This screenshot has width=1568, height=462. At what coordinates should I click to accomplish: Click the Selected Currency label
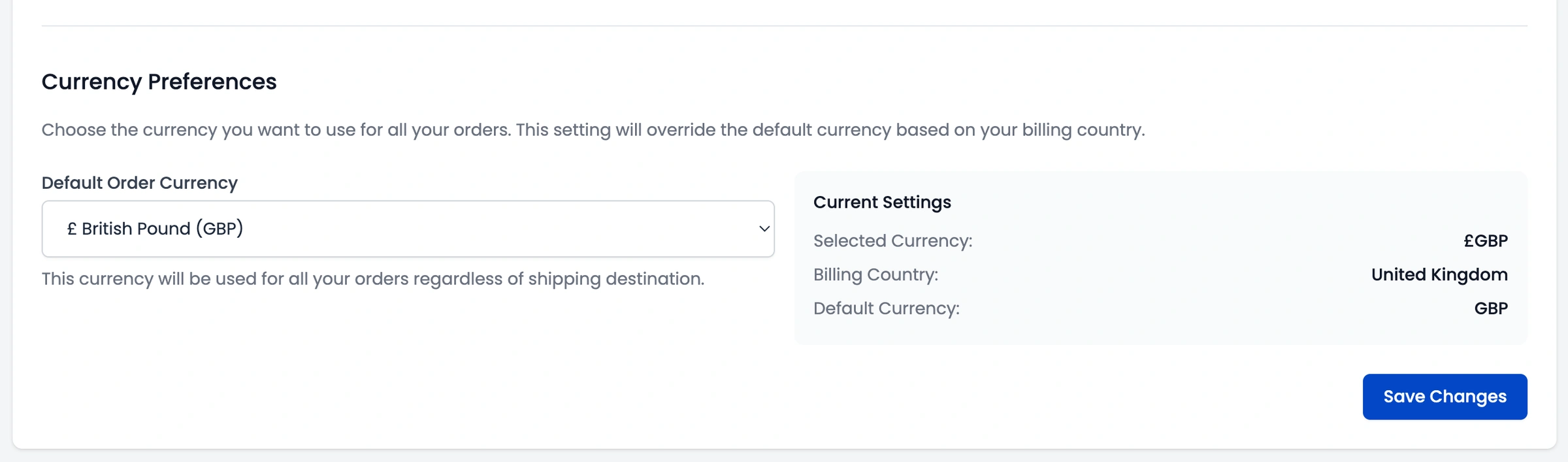point(892,240)
